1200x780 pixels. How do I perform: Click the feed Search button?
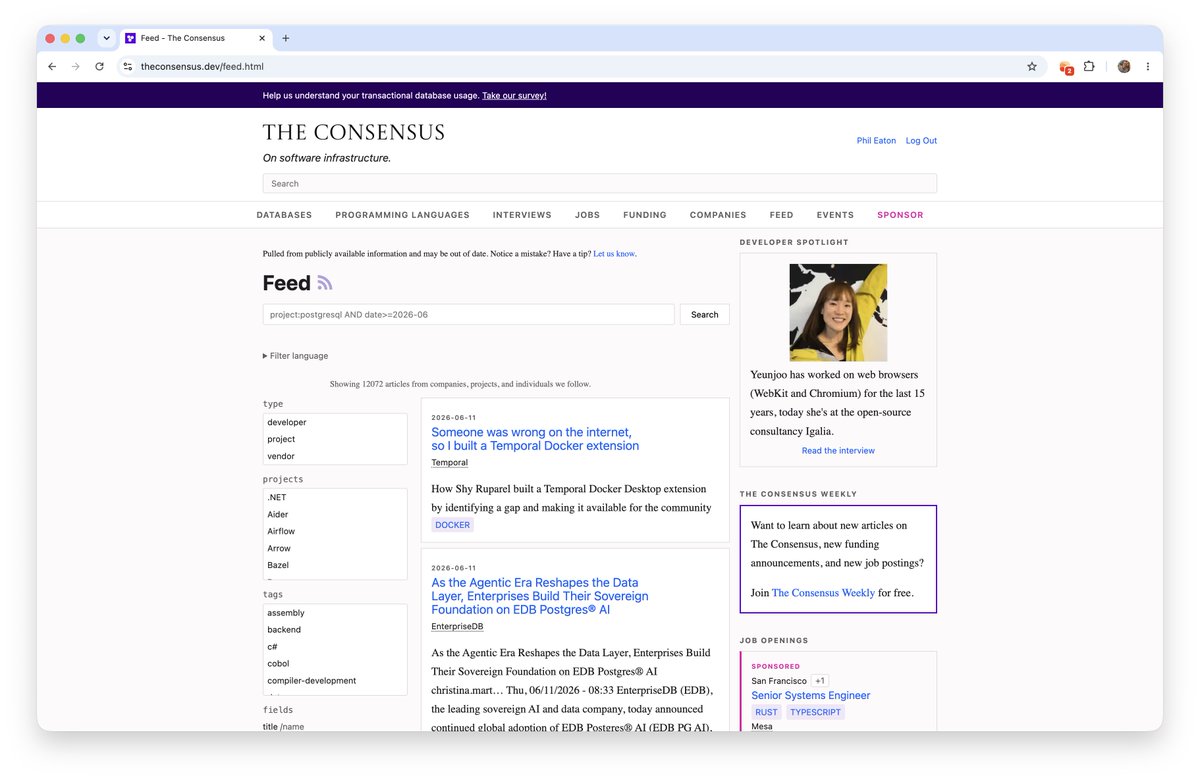[705, 314]
